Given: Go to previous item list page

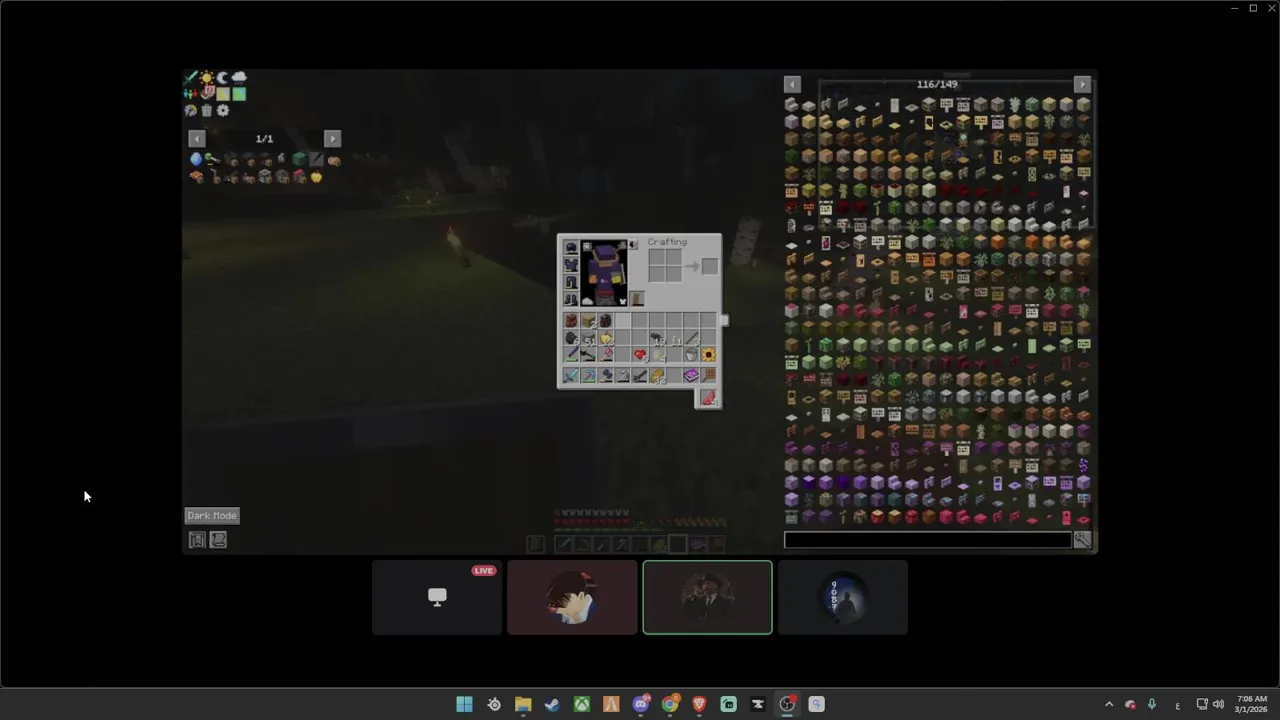Looking at the screenshot, I should tap(792, 85).
